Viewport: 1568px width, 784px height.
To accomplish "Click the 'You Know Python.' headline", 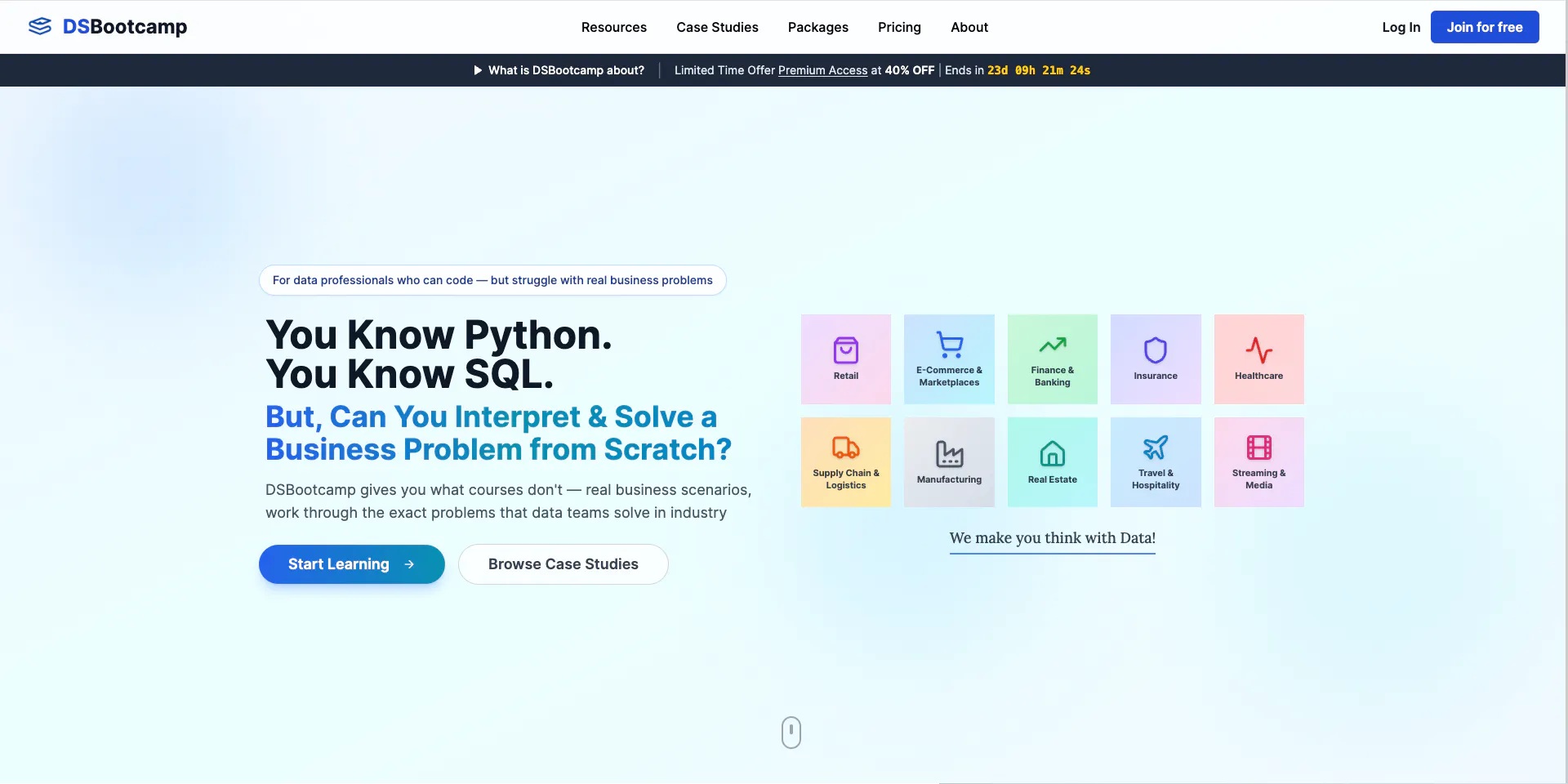I will point(439,335).
